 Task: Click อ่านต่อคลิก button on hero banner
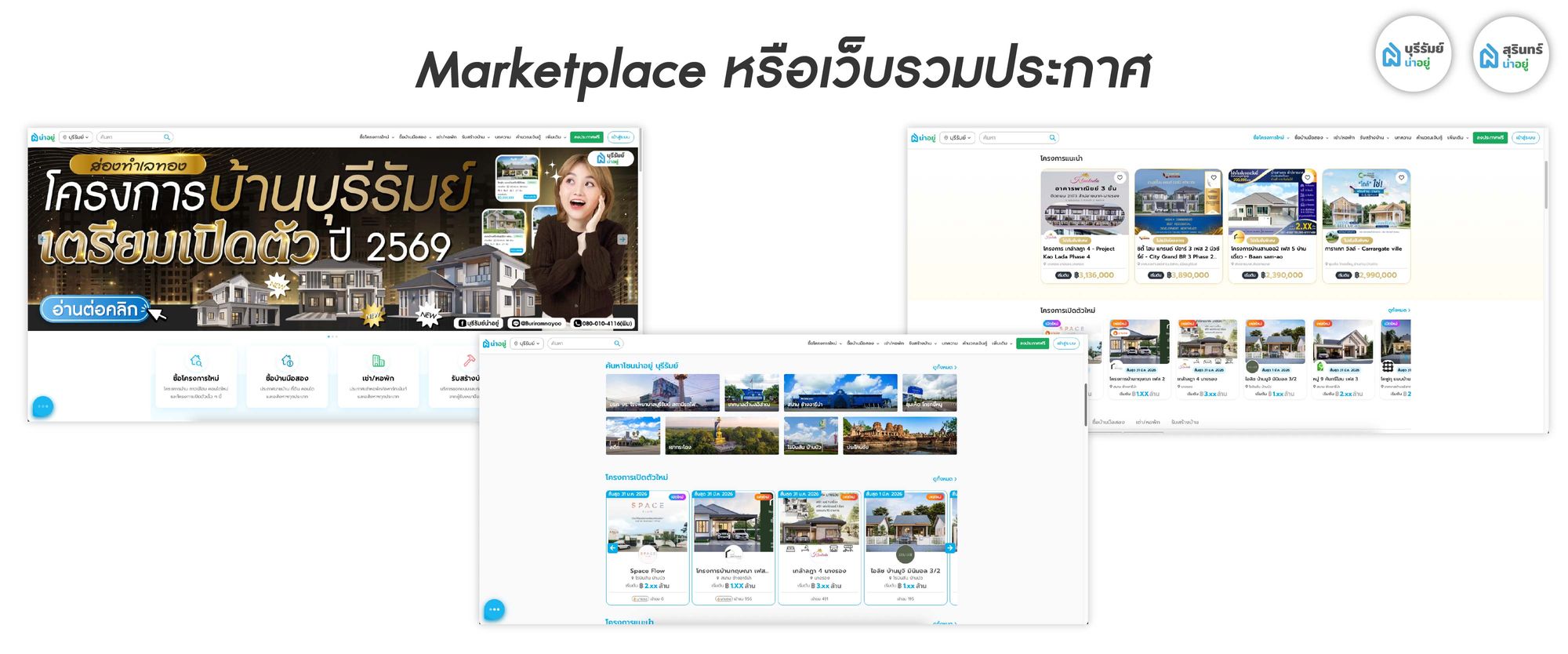95,310
